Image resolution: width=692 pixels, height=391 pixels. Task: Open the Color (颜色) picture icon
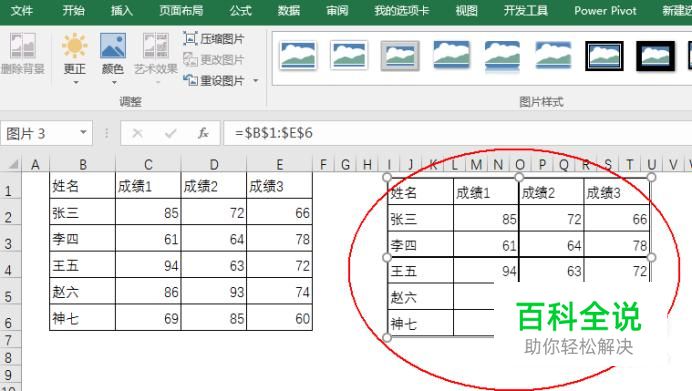[x=113, y=45]
